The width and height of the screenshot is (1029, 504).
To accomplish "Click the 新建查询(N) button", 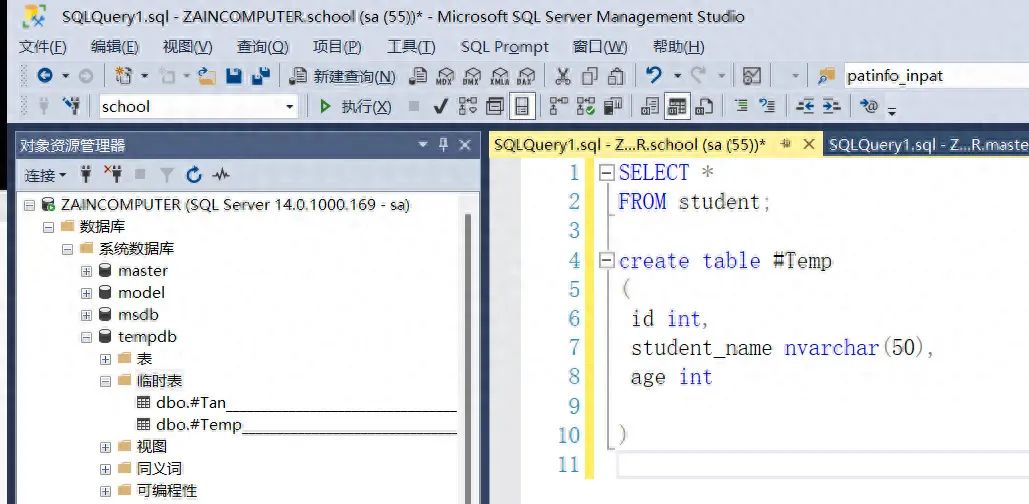I will pos(343,77).
